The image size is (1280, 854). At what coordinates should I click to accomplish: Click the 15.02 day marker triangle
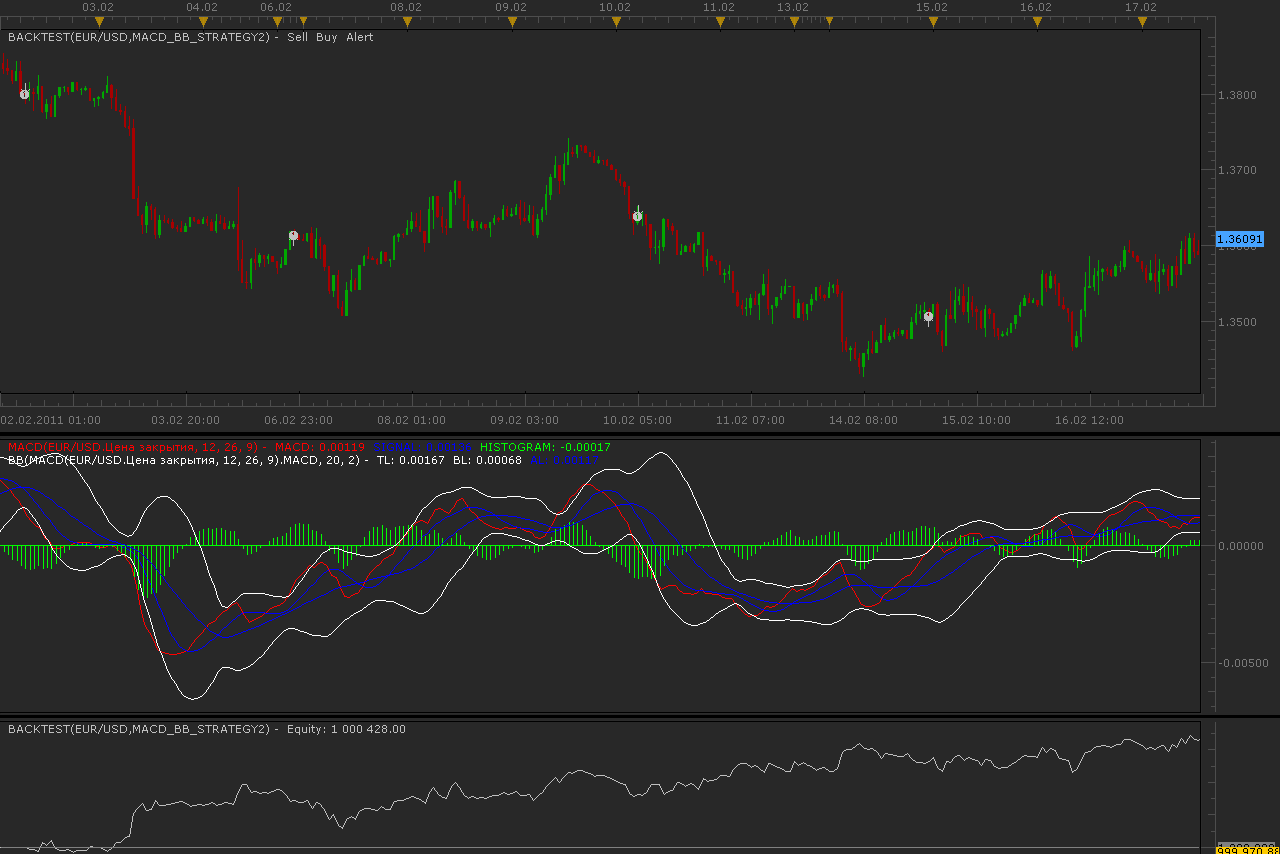(x=932, y=21)
